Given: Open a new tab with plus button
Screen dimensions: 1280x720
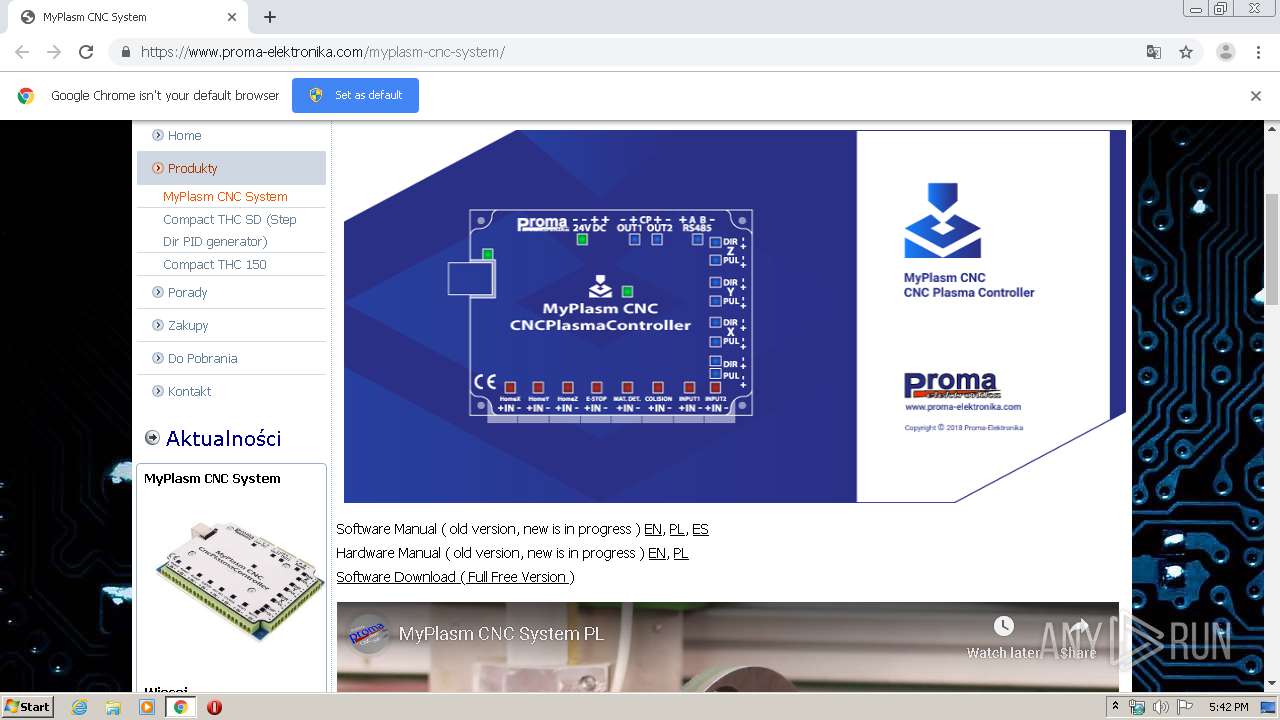Looking at the screenshot, I should coord(270,17).
